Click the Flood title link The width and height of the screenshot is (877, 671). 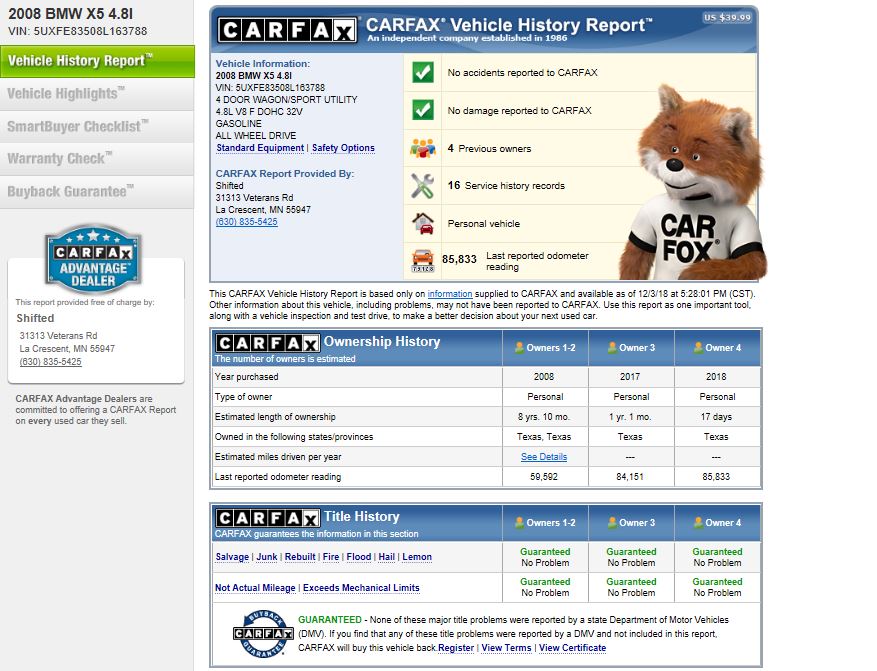[359, 557]
